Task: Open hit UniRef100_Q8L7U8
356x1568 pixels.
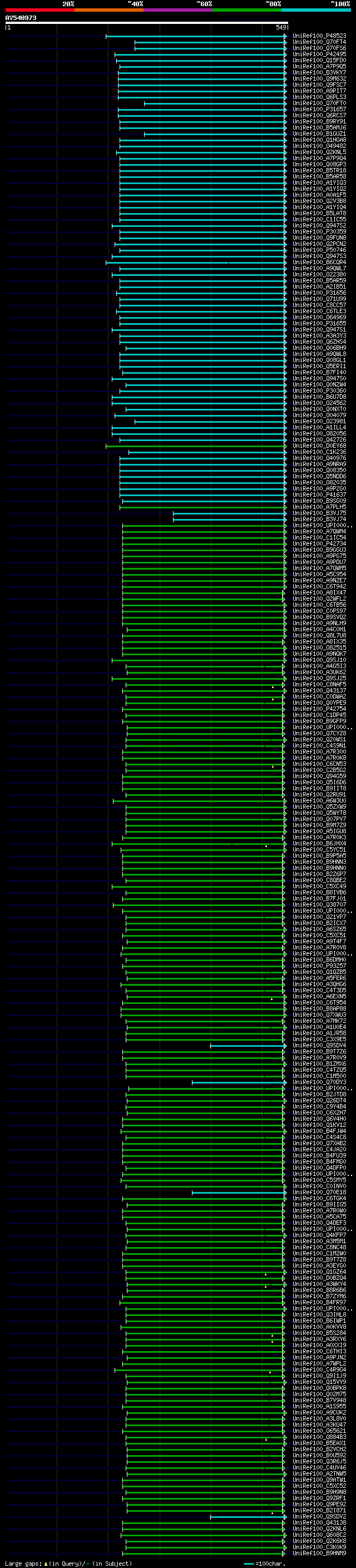Action: (x=319, y=635)
